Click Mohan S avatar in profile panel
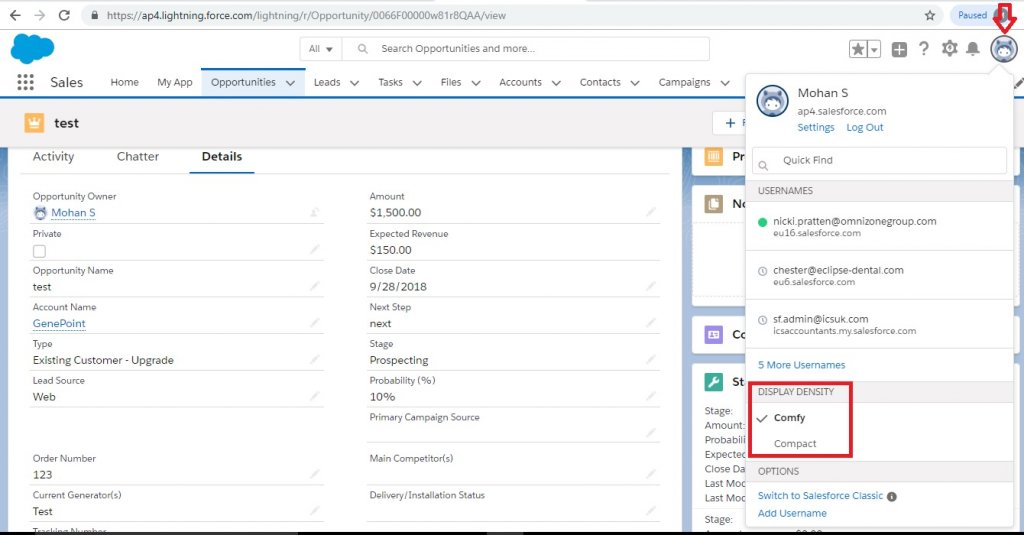 tap(772, 101)
